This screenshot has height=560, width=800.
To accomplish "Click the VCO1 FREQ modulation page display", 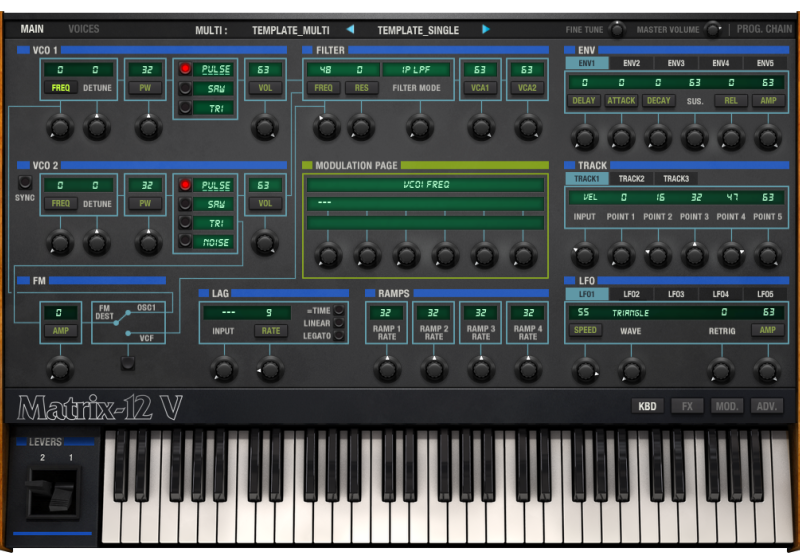I will coord(425,185).
